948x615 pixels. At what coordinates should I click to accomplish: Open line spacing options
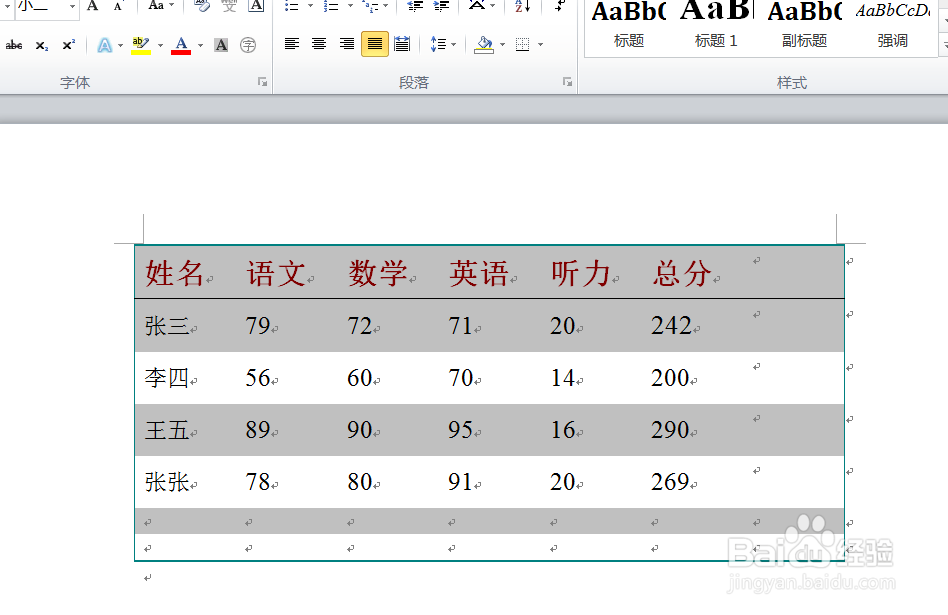pyautogui.click(x=438, y=44)
